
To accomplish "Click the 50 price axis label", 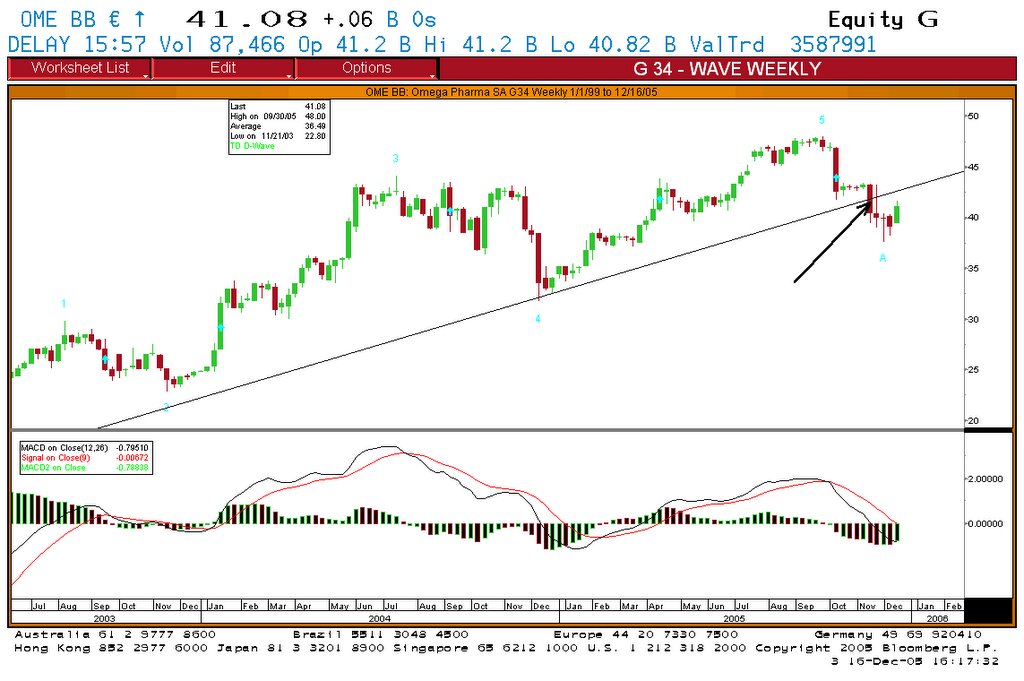I will 973,116.
